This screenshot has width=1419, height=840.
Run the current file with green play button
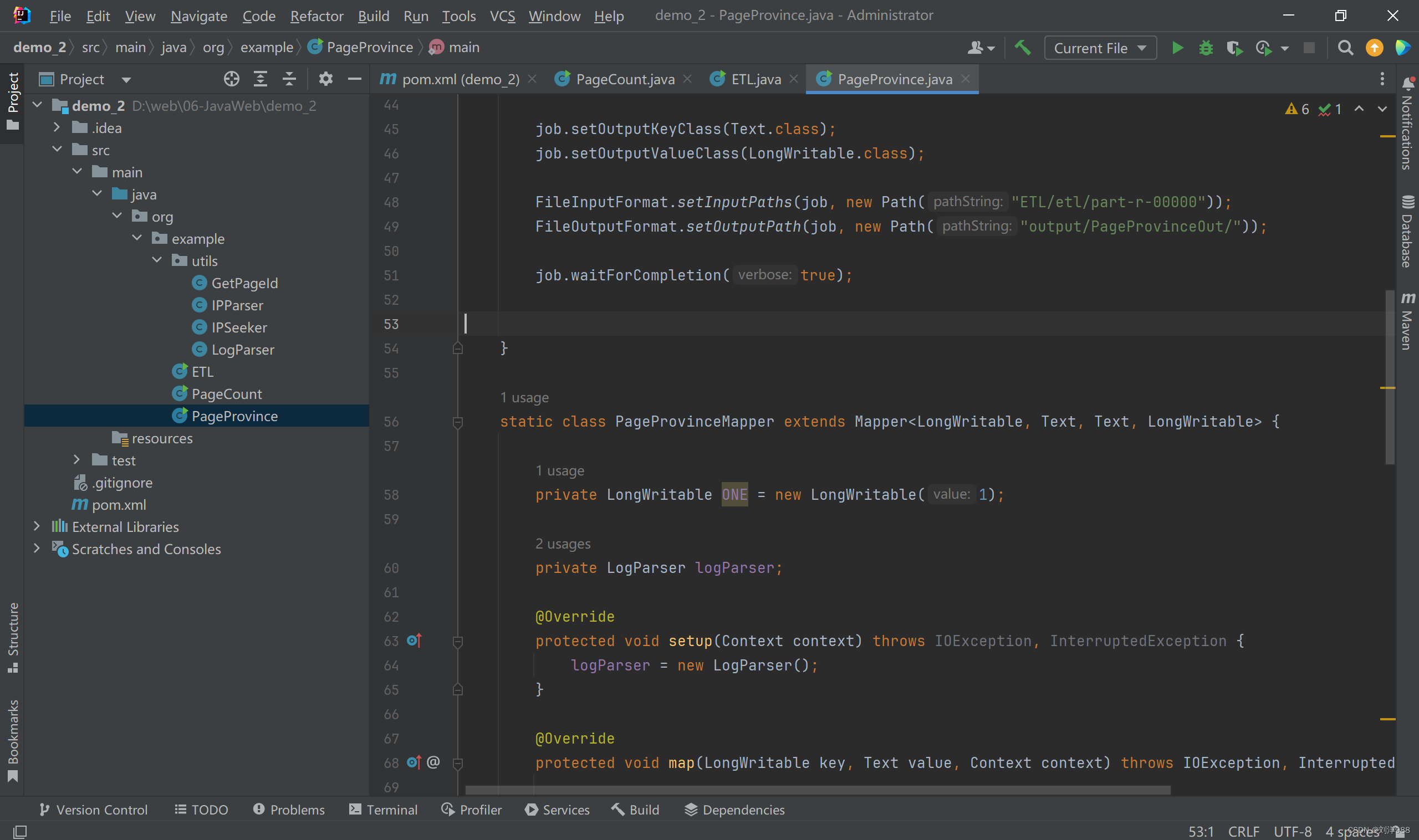[x=1177, y=48]
